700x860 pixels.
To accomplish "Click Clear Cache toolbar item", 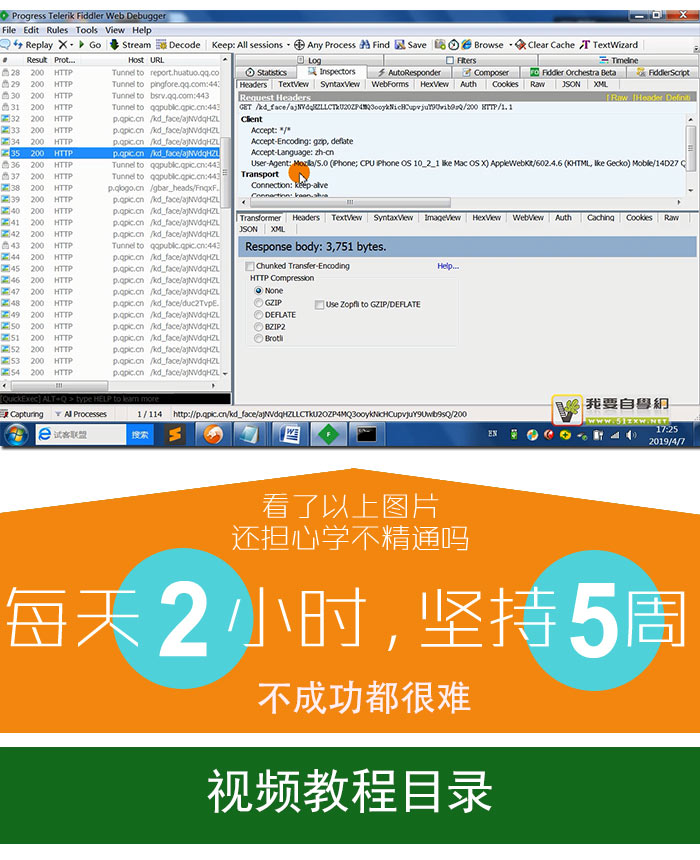I will click(x=544, y=45).
